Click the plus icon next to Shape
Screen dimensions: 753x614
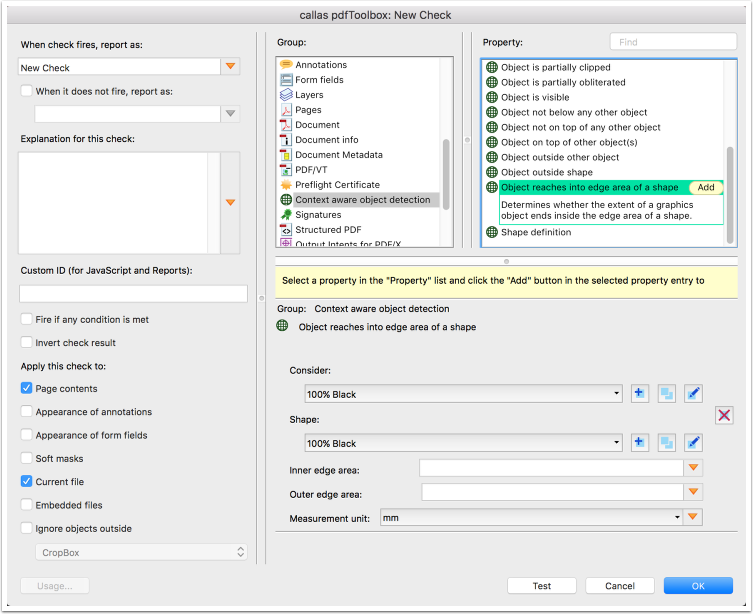[x=639, y=443]
